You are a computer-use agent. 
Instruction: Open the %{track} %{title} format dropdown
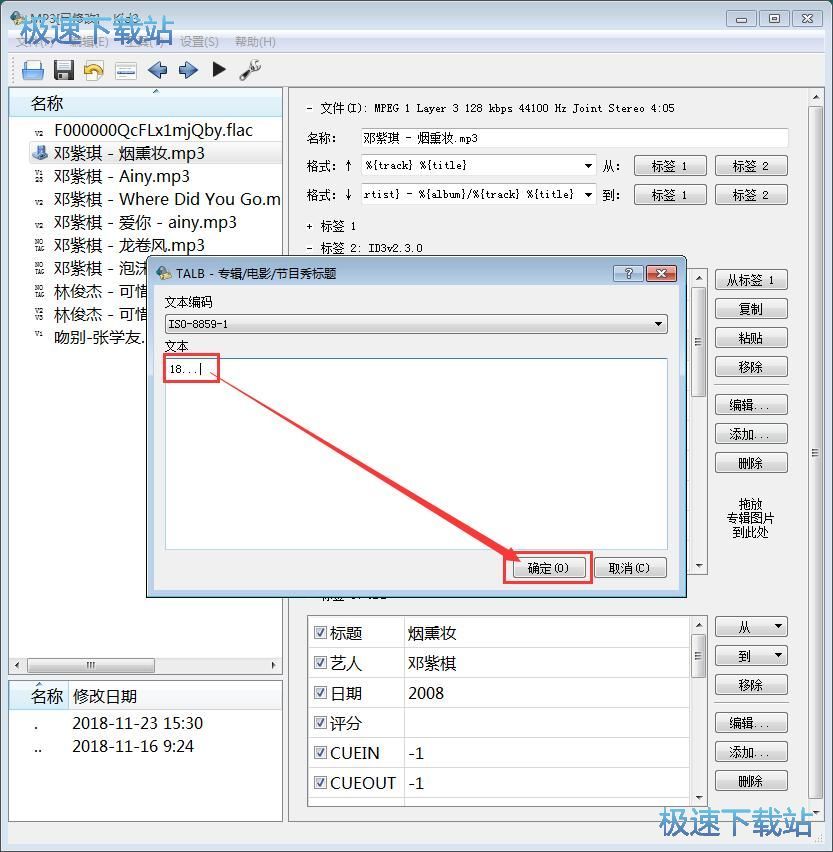tap(588, 165)
